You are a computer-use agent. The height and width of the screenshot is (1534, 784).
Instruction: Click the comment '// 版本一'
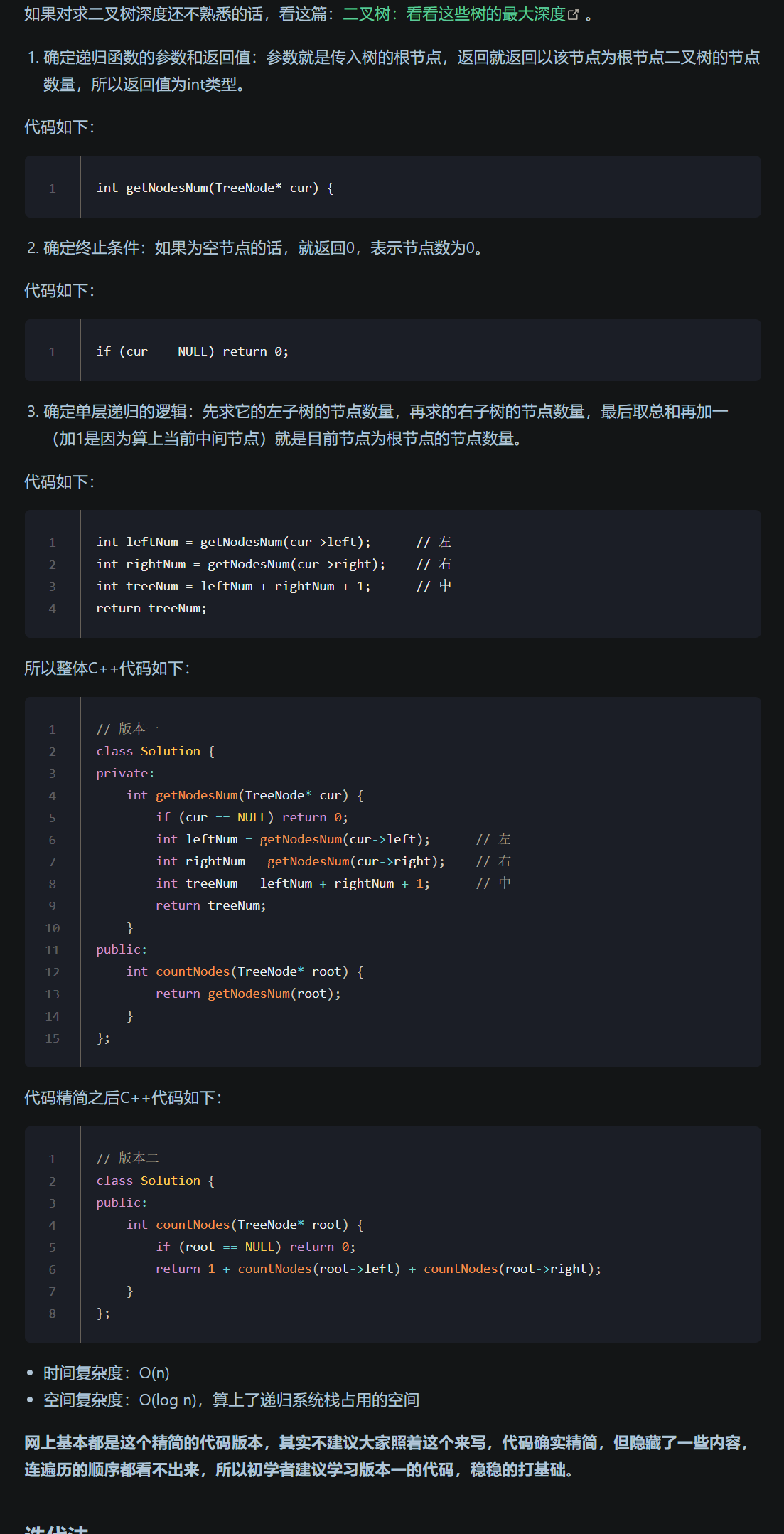[128, 729]
